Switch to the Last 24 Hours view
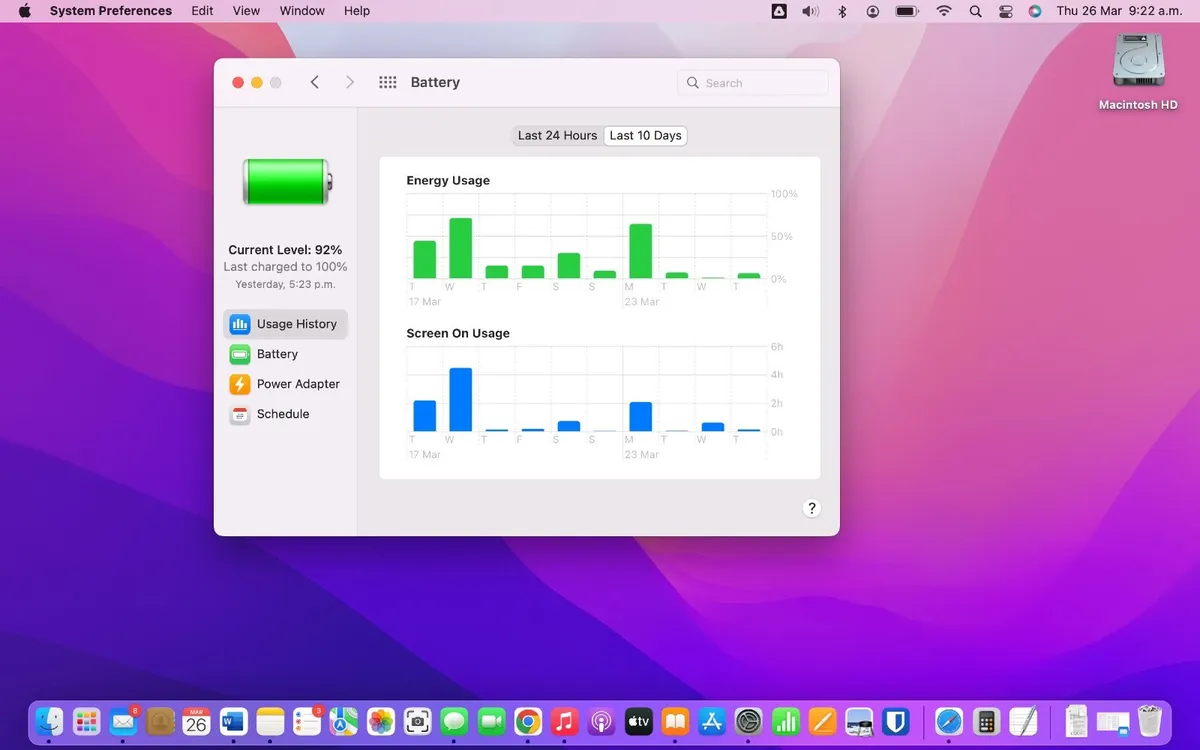This screenshot has height=750, width=1200. point(557,135)
